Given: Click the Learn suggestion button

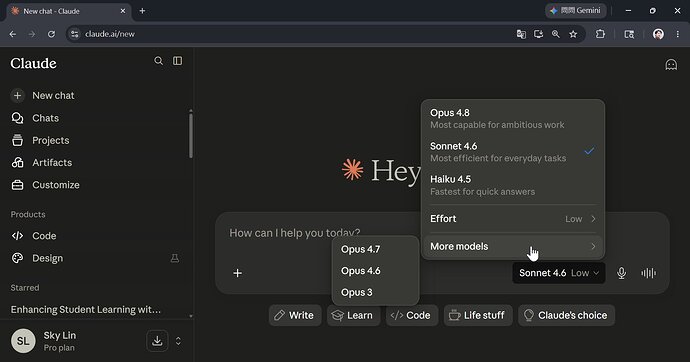Looking at the screenshot, I should 353,315.
